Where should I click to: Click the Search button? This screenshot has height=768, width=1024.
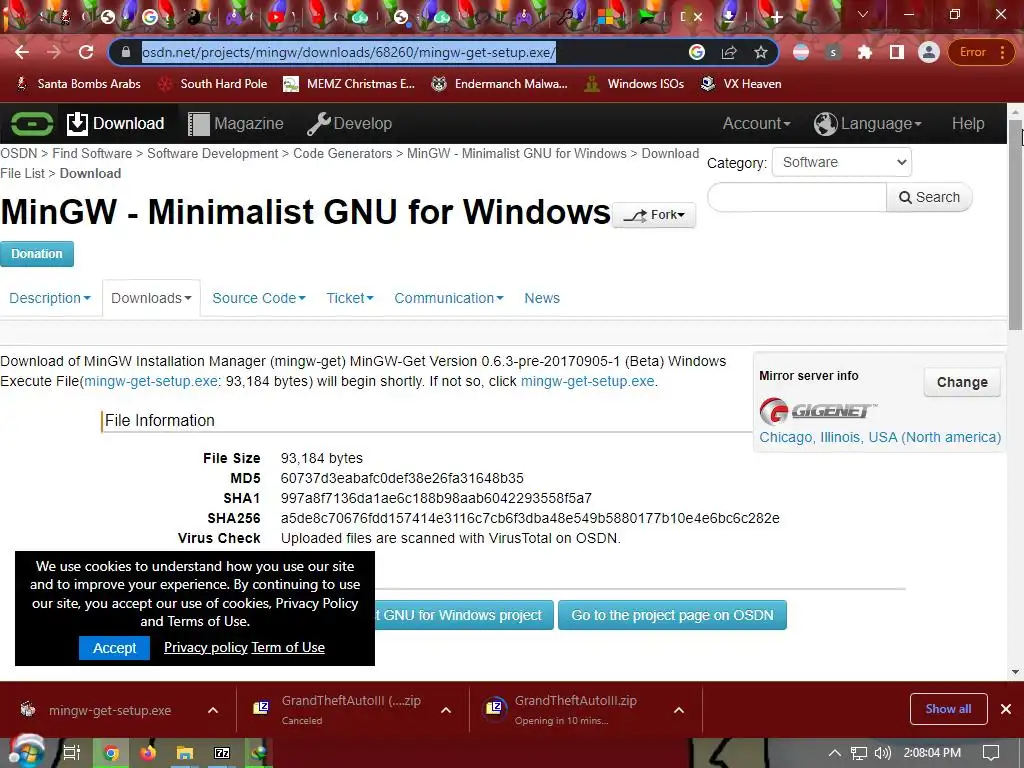tap(929, 197)
